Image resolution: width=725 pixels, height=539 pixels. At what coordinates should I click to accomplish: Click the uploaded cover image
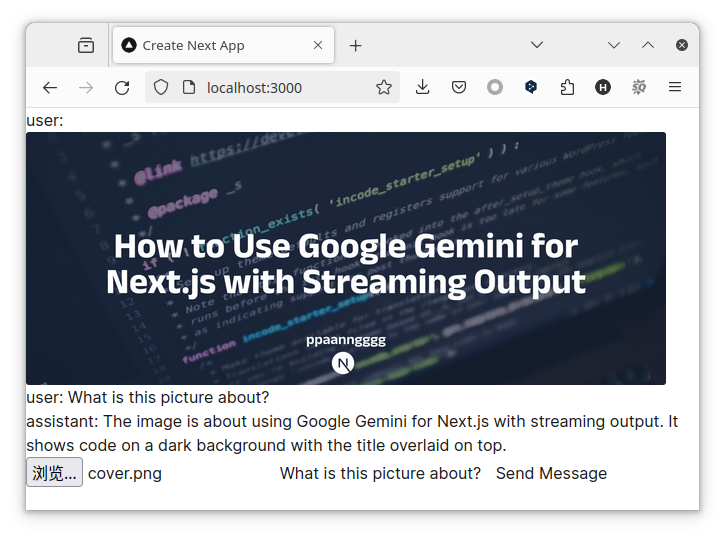coord(346,258)
